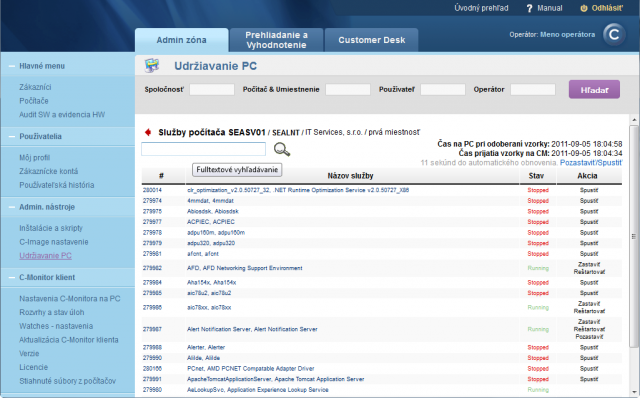Click Zastaviť for AFD Networking Support Environment

pos(589,265)
